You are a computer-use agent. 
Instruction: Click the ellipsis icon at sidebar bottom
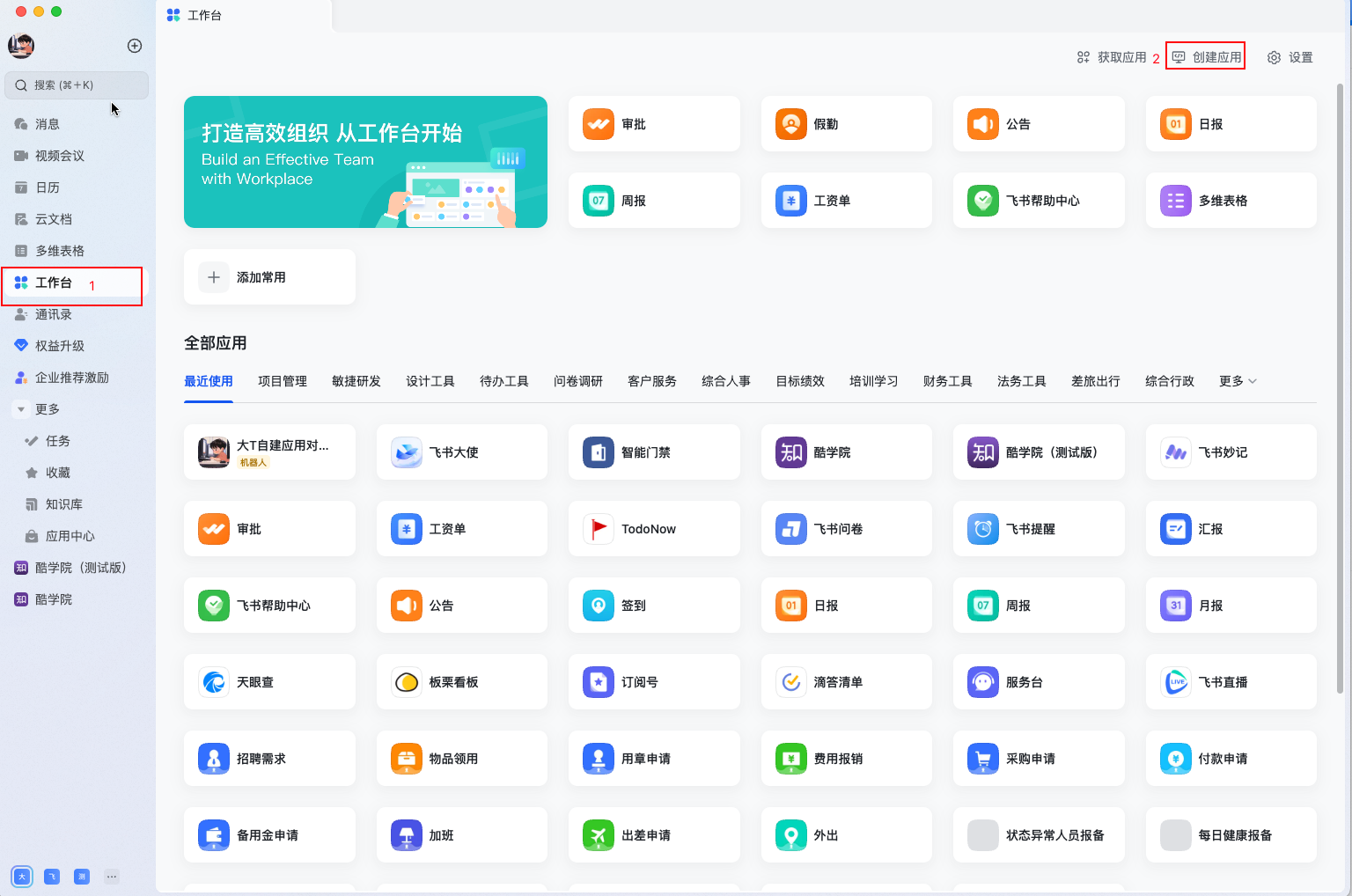[x=112, y=877]
